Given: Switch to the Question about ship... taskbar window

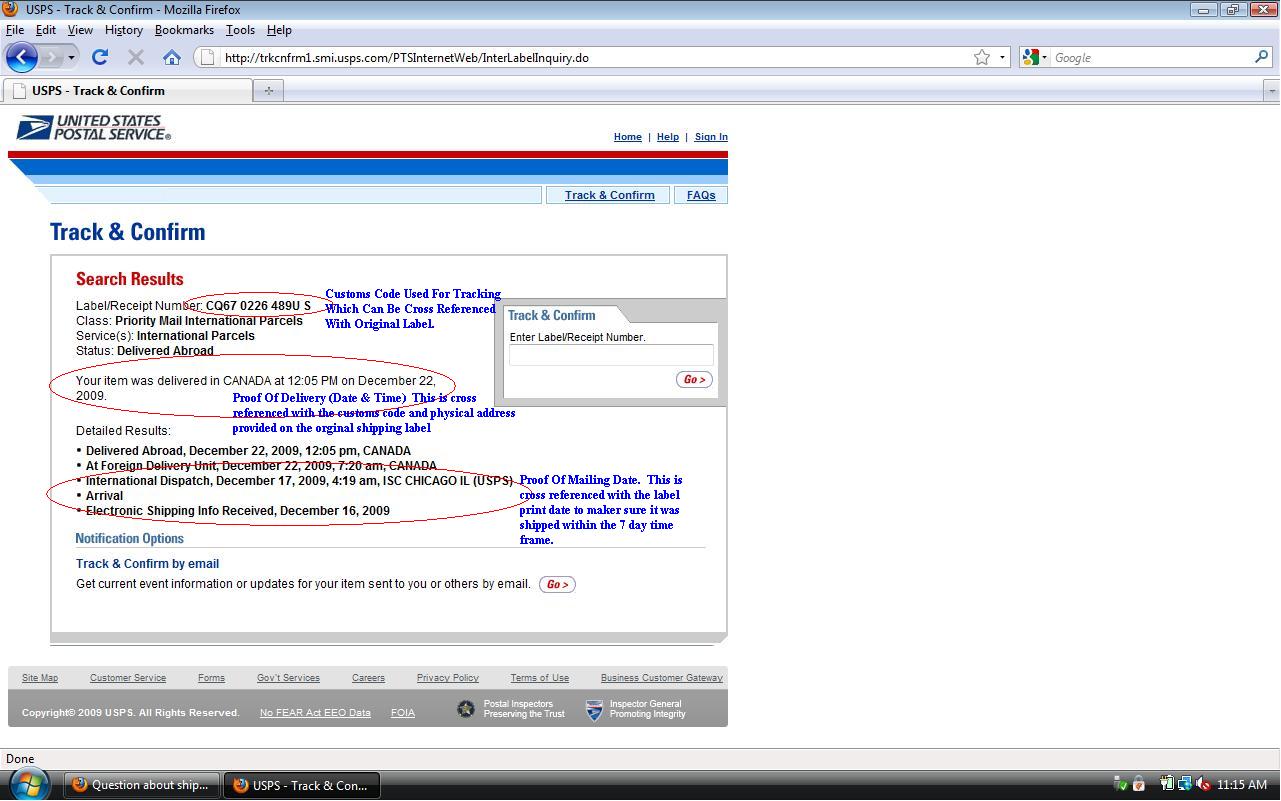Looking at the screenshot, I should 141,785.
